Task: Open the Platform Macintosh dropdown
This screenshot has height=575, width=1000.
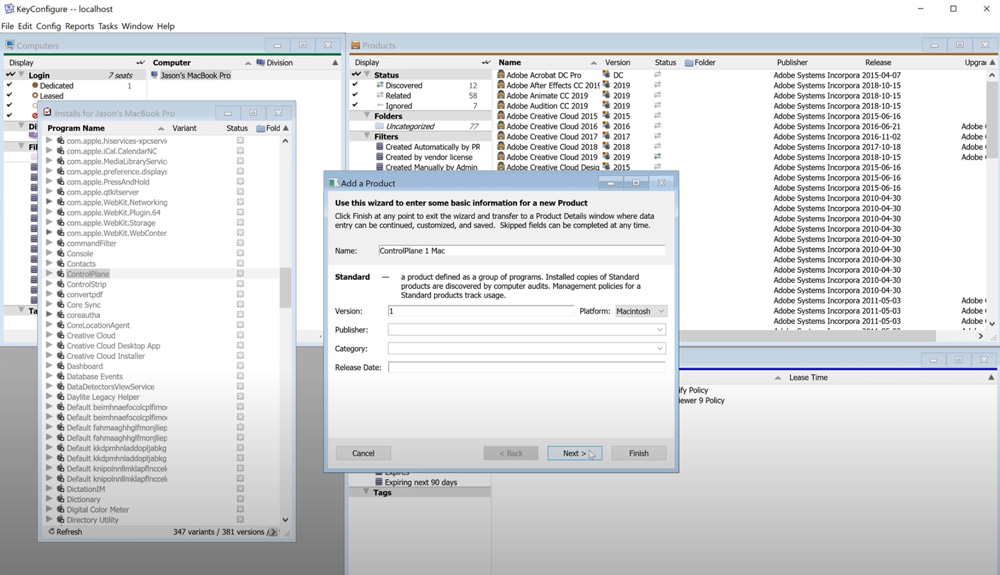Action: tap(641, 311)
